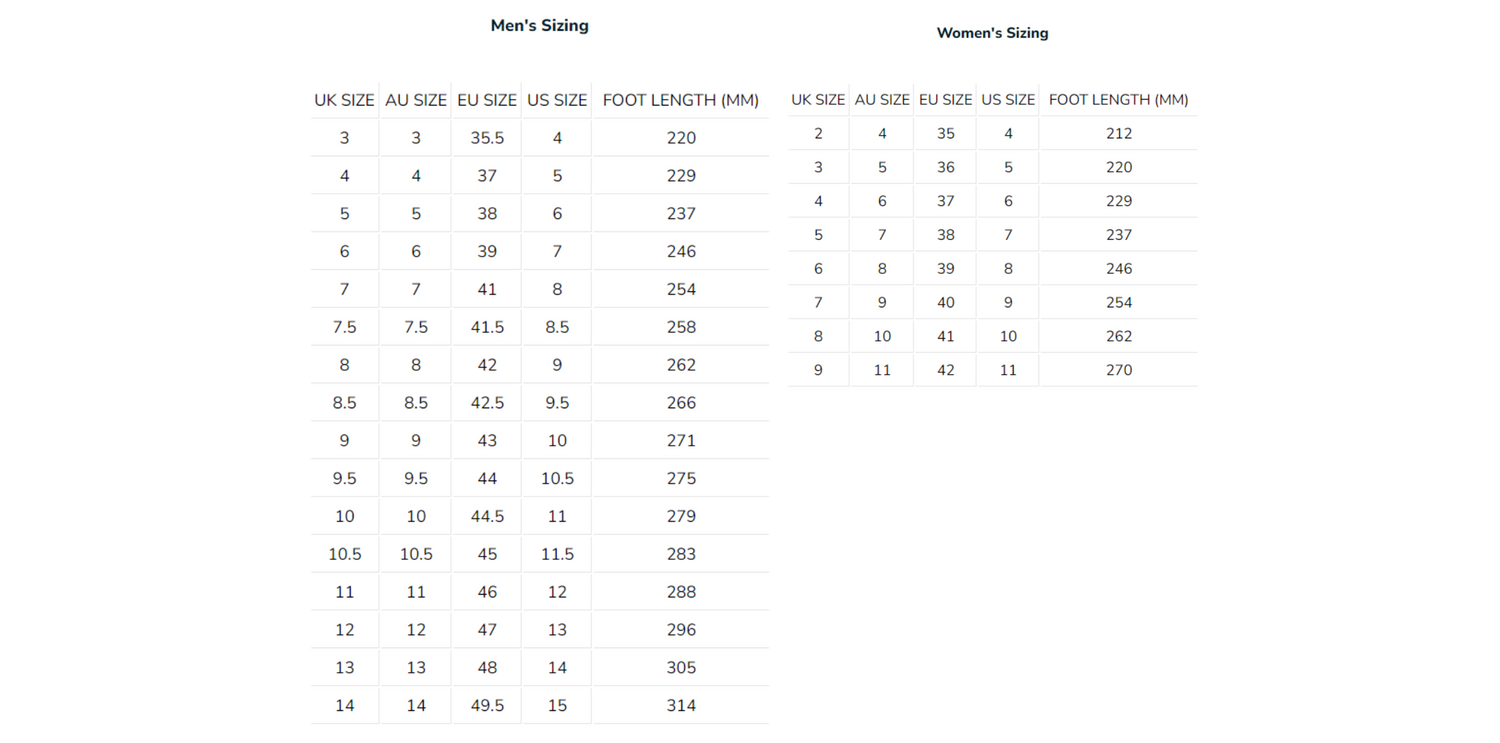Click the 11.5 US size cell

[557, 555]
